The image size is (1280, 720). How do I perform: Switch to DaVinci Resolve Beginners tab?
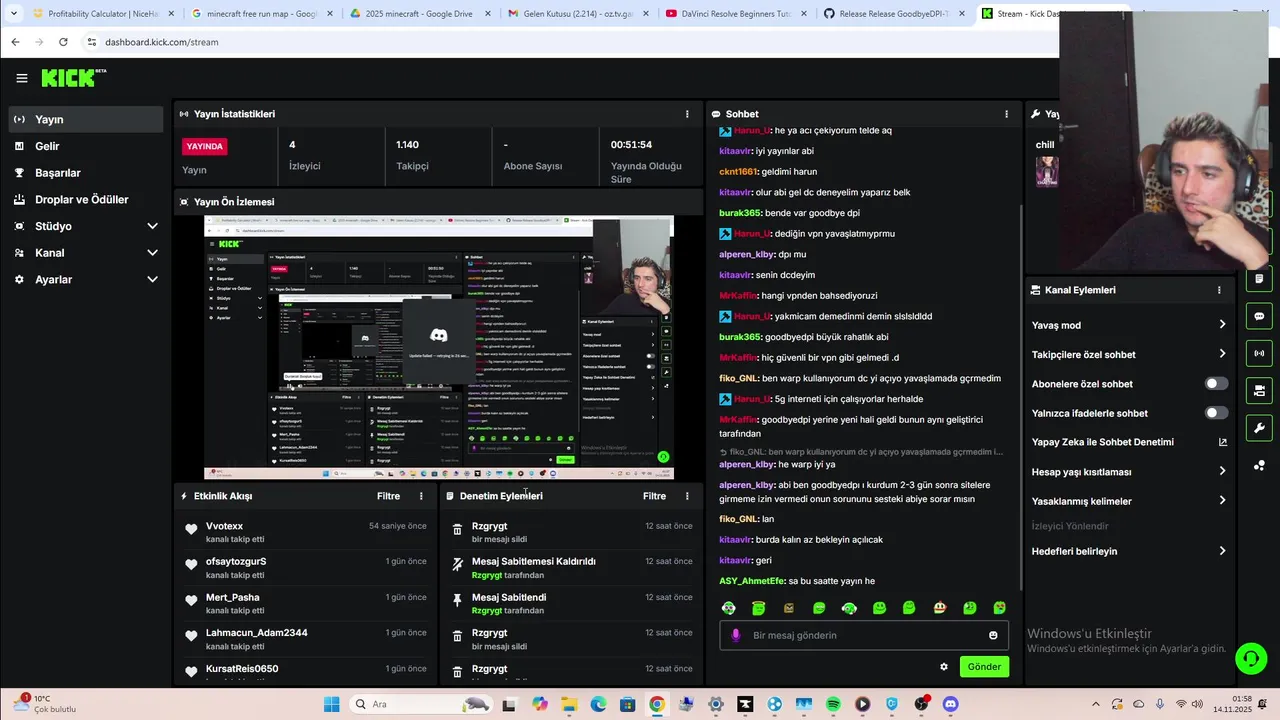(735, 14)
